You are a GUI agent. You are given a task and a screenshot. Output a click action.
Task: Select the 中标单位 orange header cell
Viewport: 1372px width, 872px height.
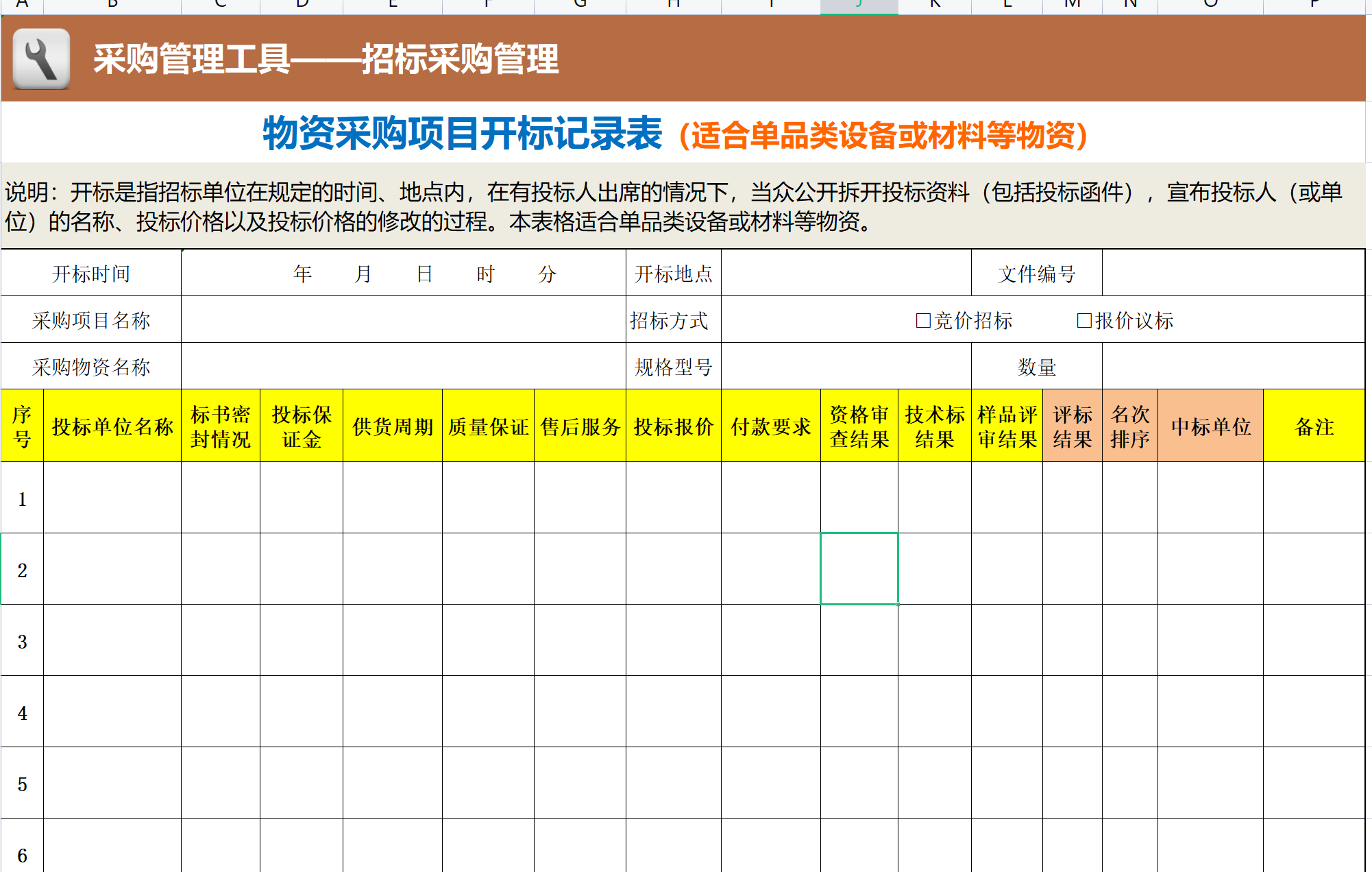(1210, 426)
